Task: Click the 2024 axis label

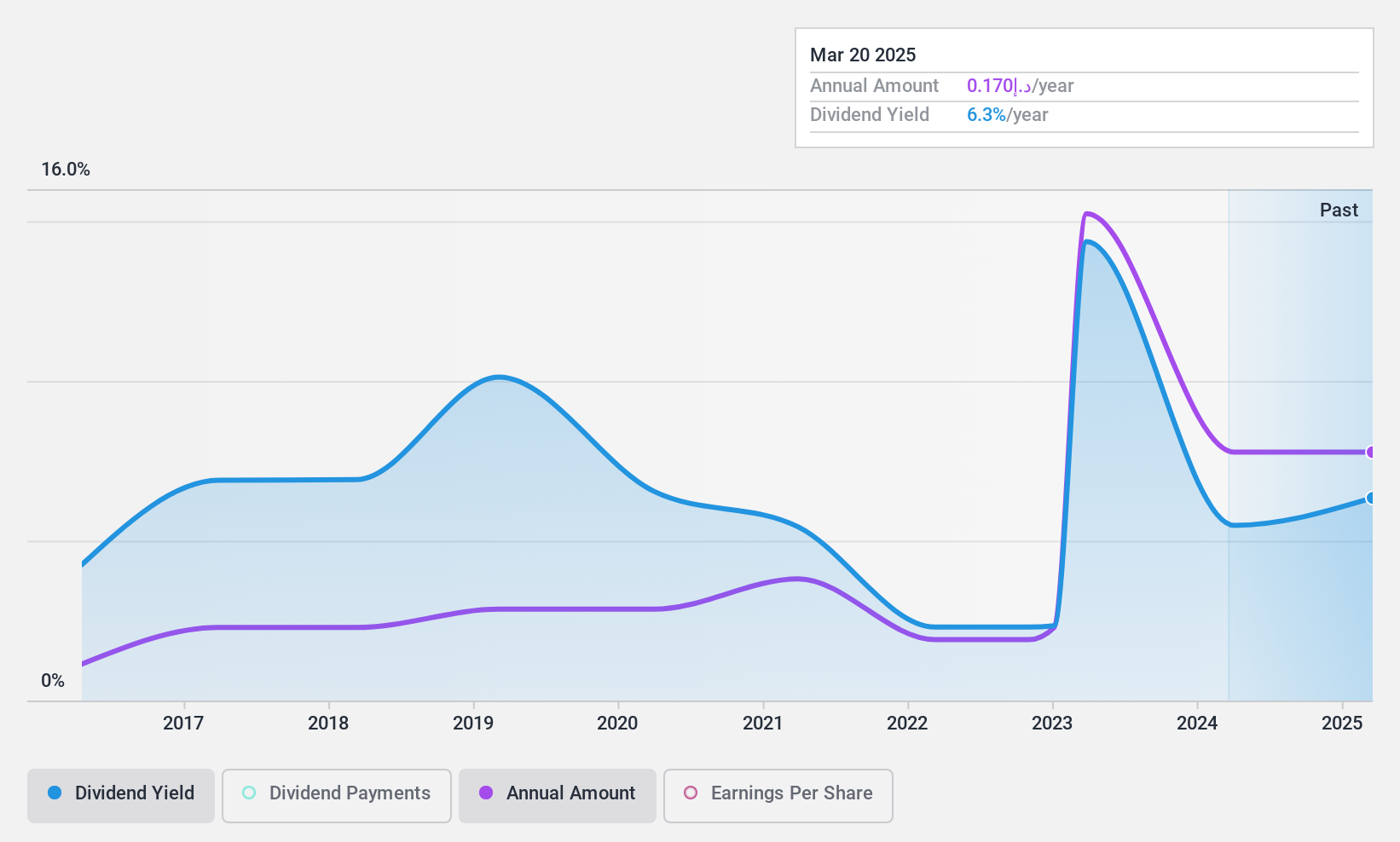Action: (1197, 724)
